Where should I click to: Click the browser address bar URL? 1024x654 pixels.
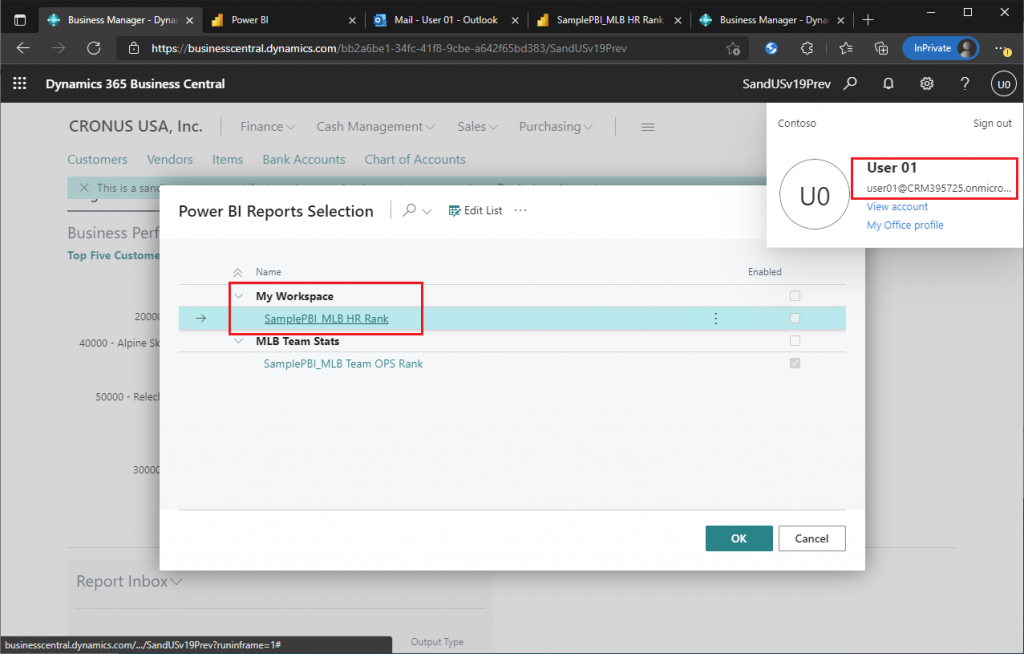tap(389, 48)
